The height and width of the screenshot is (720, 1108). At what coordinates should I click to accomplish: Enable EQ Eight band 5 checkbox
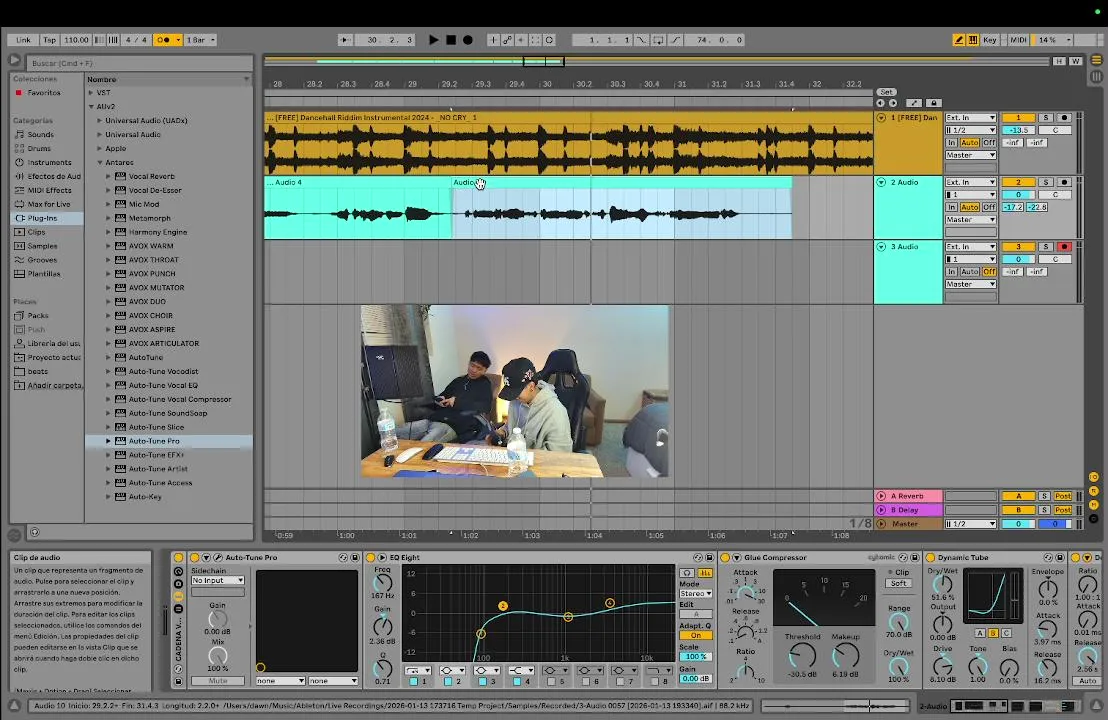pyautogui.click(x=551, y=682)
